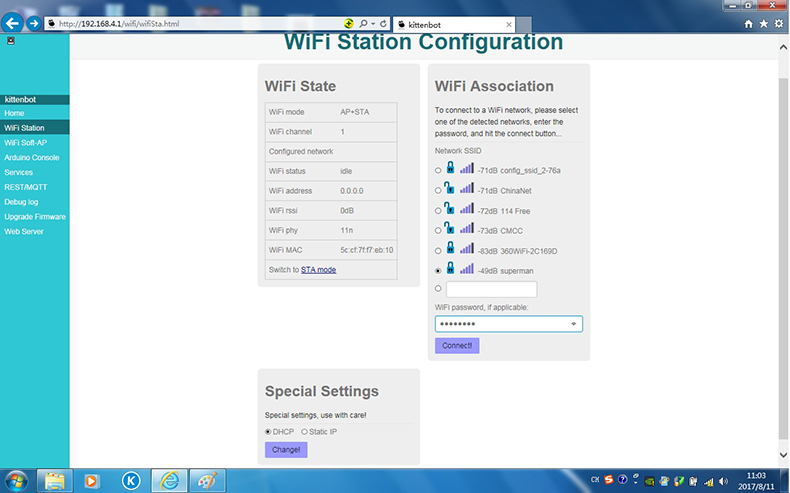Select the ChinaNet network radio button
The height and width of the screenshot is (493, 790).
point(438,190)
